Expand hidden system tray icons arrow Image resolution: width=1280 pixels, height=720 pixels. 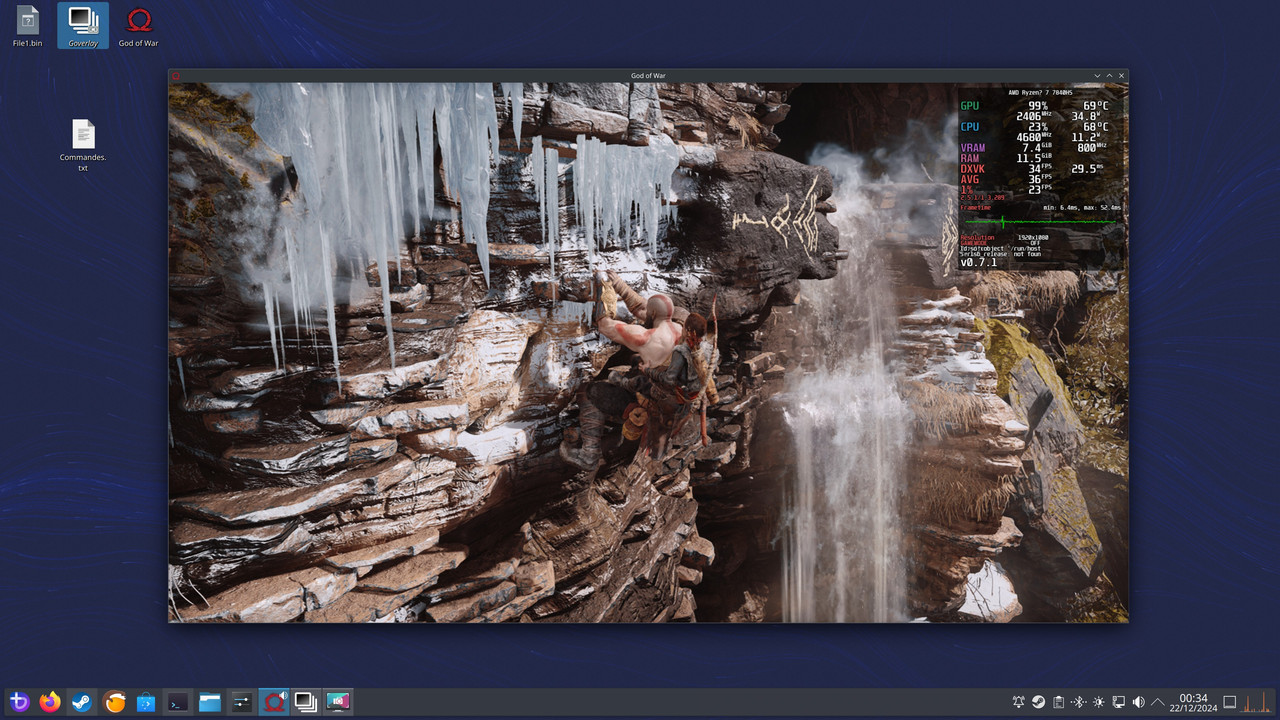point(1158,702)
